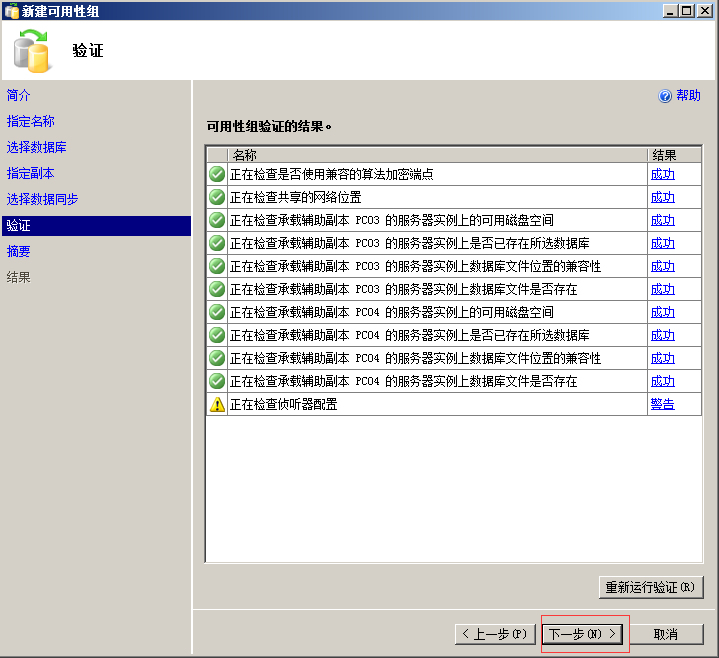The width and height of the screenshot is (719, 658).
Task: Go to the 简介 wizard page
Action: pos(19,95)
